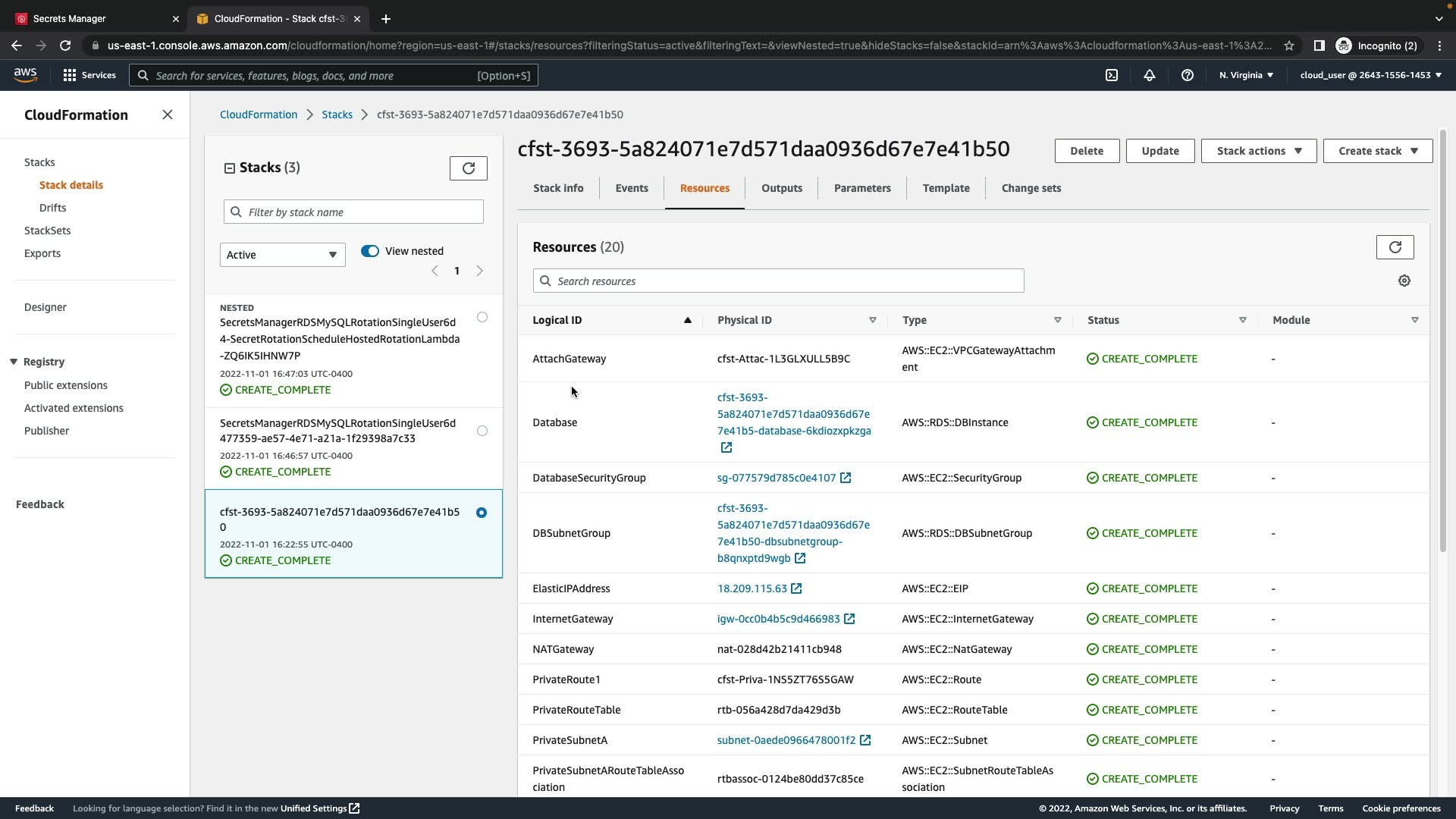Open the Services grid menu
Screen dimensions: 1456x819
tap(70, 75)
